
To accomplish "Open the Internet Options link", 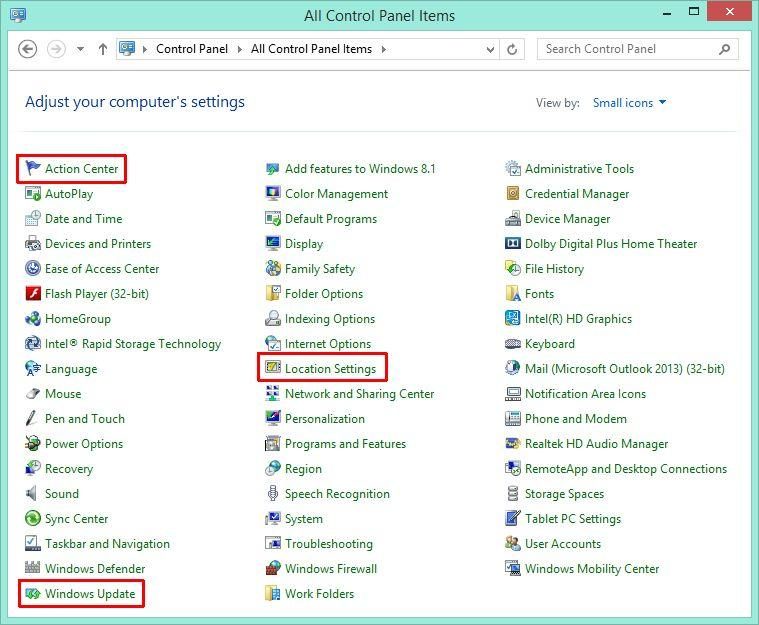I will 328,344.
